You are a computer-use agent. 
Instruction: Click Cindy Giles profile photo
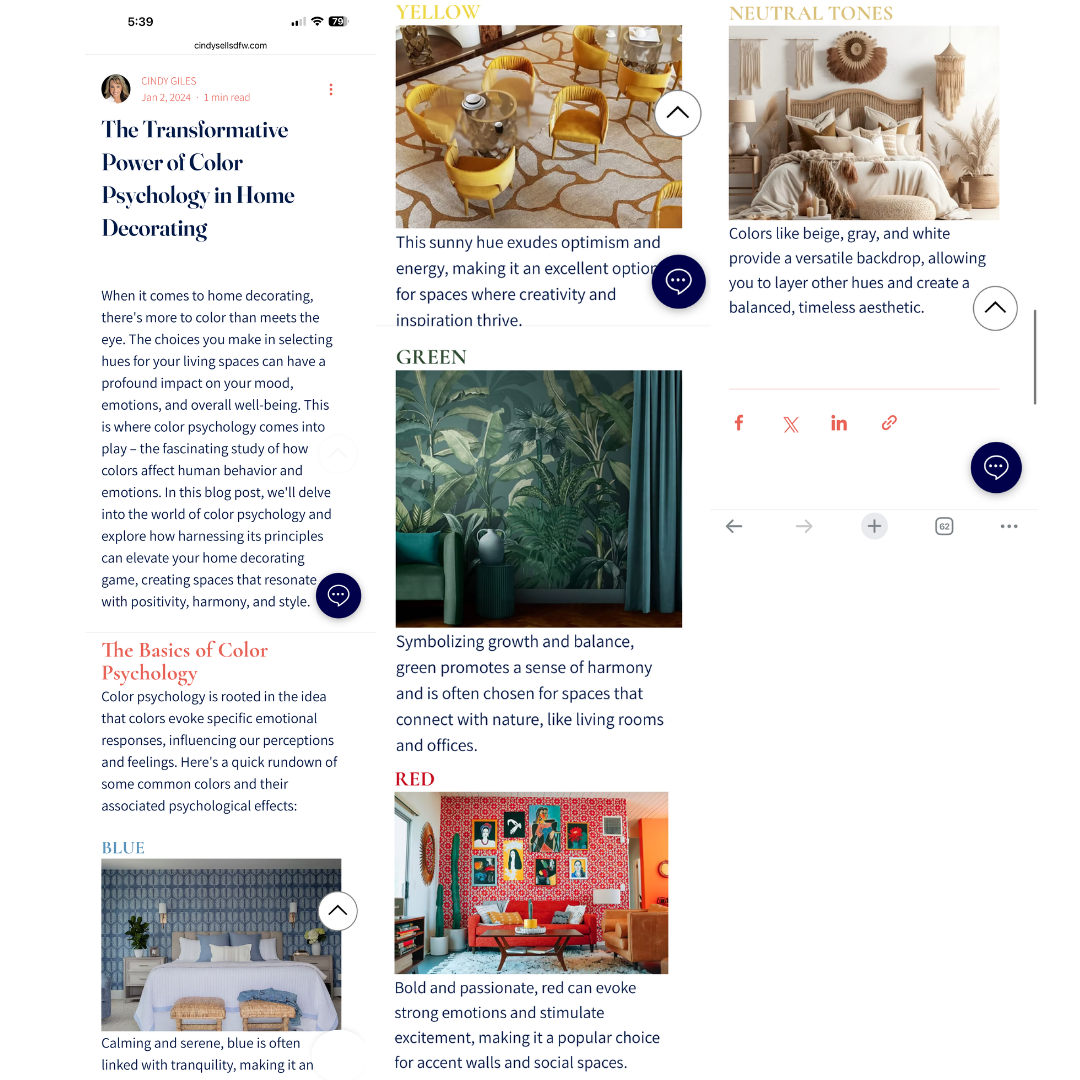click(116, 89)
